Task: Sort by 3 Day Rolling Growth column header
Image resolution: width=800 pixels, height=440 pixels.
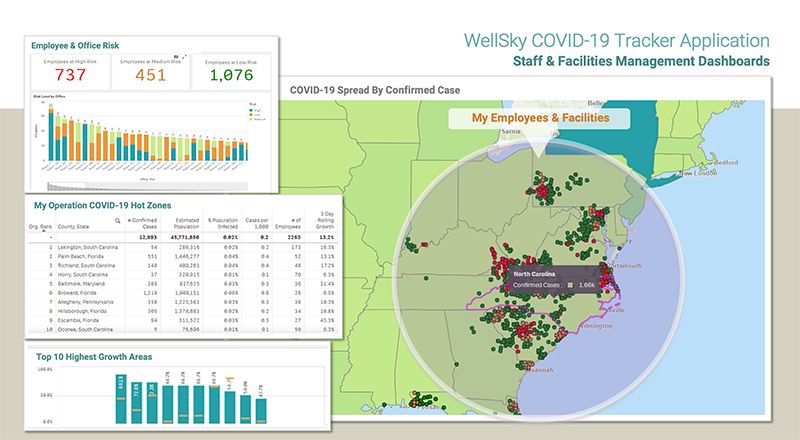Action: (x=325, y=220)
